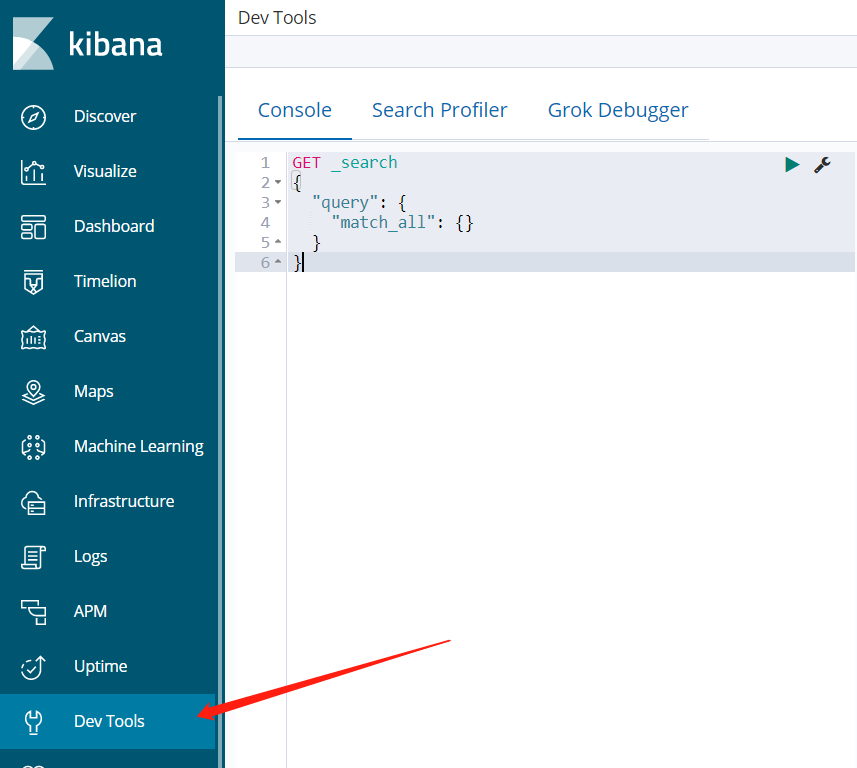Screen dimensions: 857x768
Task: Click the Maps pin icon
Action: tap(33, 392)
